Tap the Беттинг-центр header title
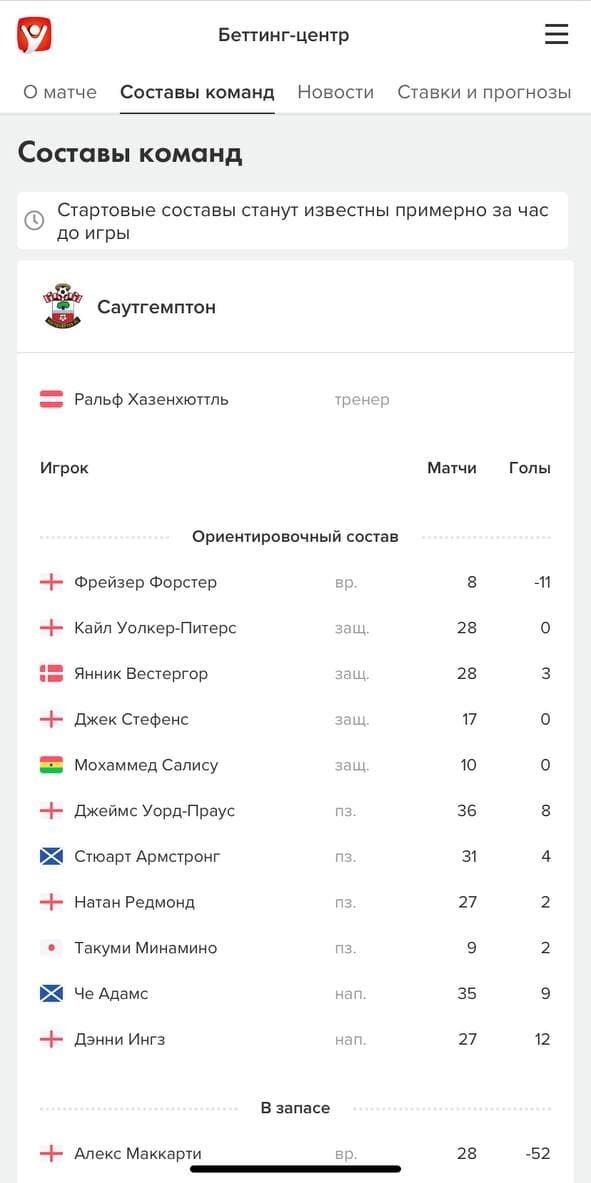 [284, 35]
